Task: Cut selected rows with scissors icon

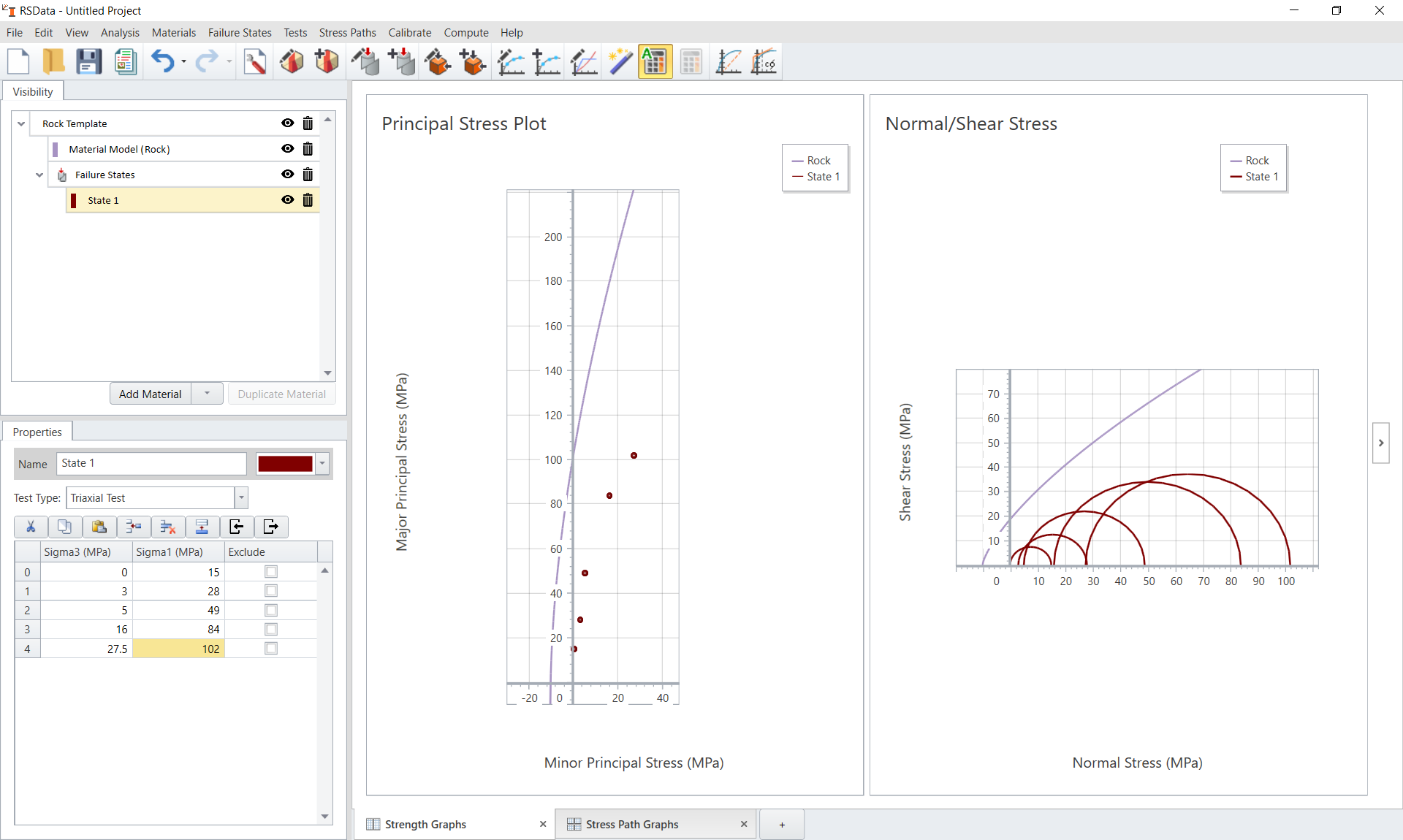Action: pyautogui.click(x=31, y=527)
